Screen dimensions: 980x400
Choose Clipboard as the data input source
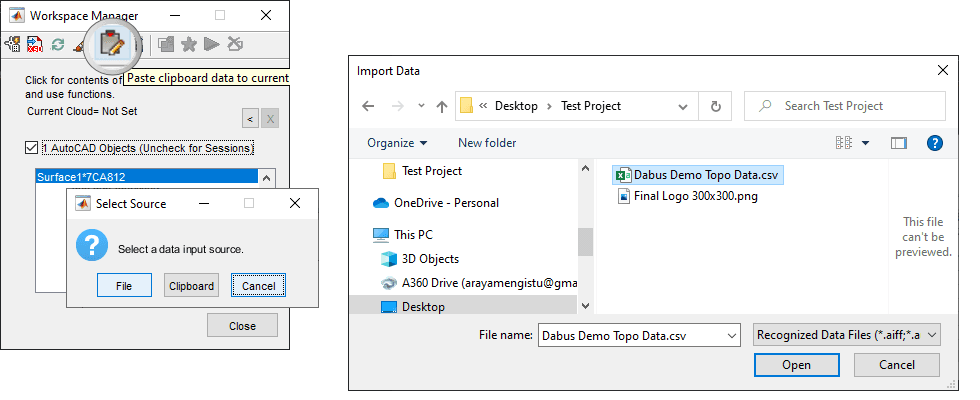pos(191,286)
